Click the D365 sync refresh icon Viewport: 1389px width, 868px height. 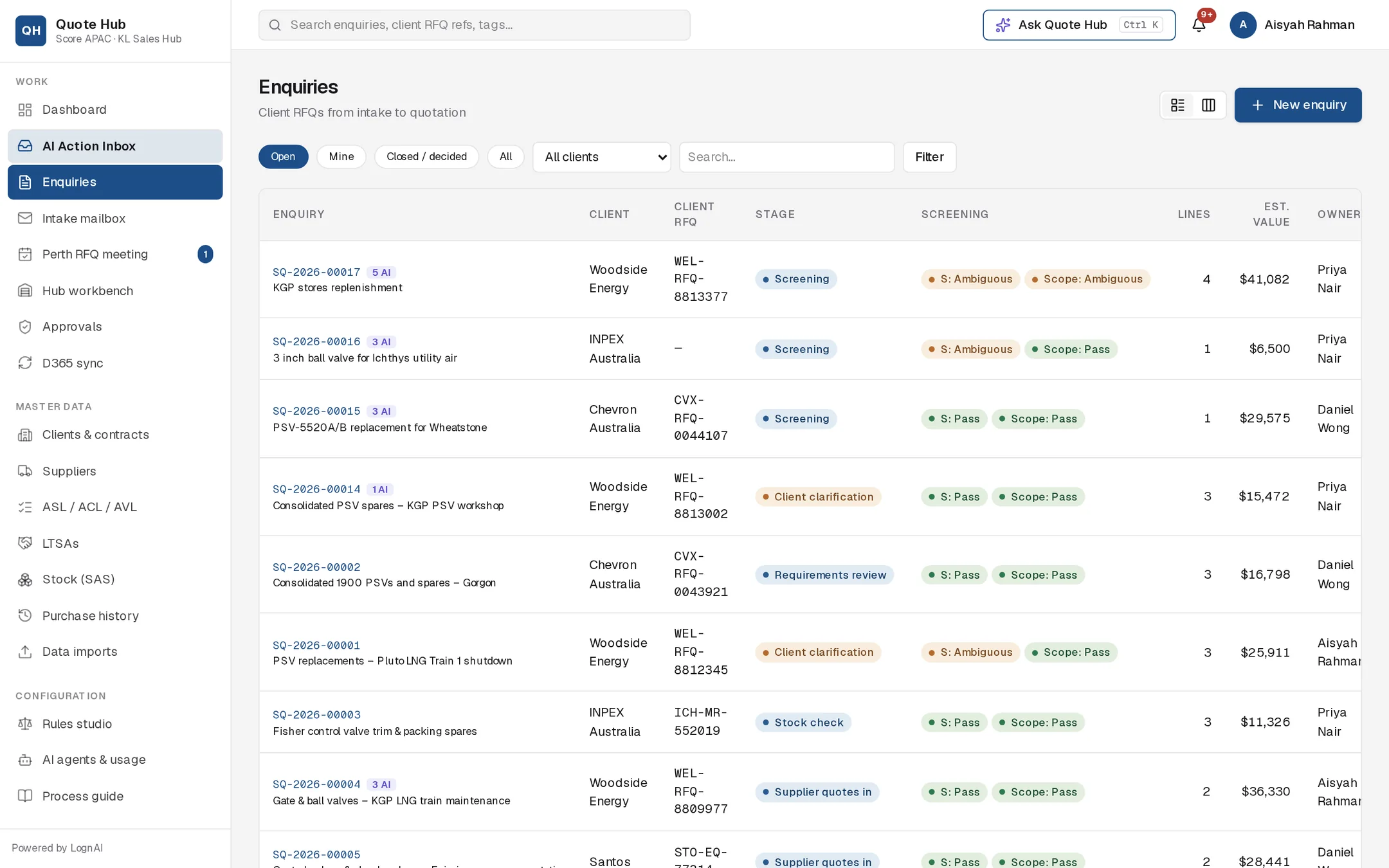[25, 363]
